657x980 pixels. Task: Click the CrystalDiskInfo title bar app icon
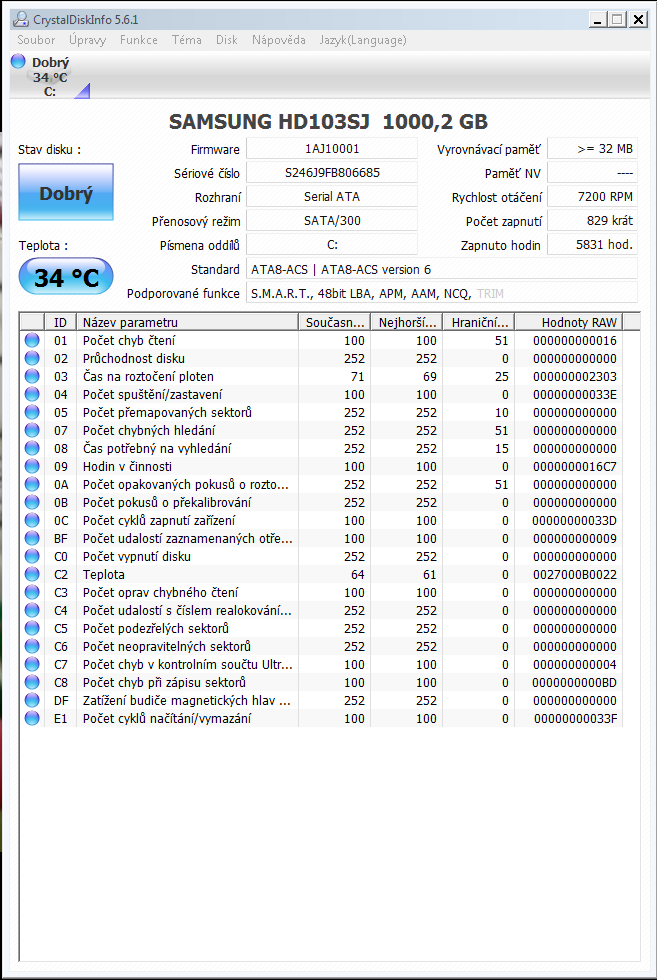[21, 19]
